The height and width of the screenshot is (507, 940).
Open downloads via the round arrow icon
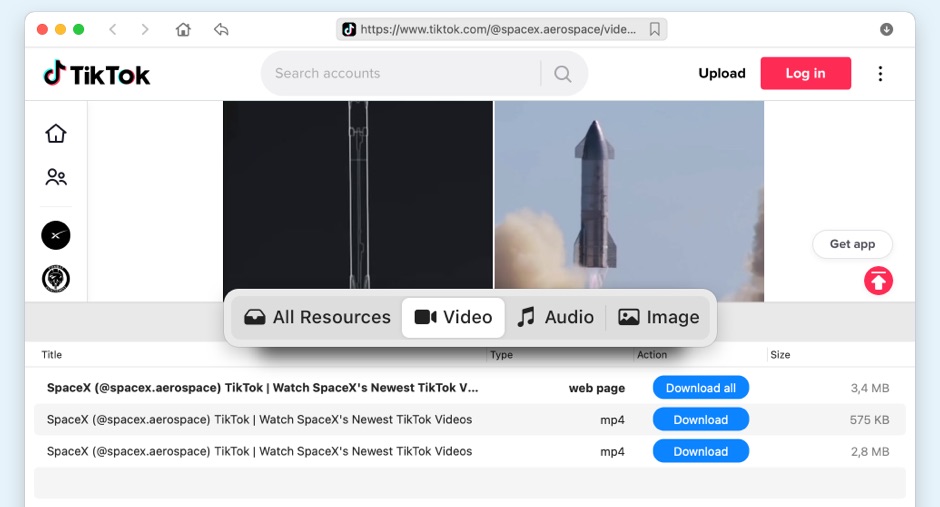(886, 29)
